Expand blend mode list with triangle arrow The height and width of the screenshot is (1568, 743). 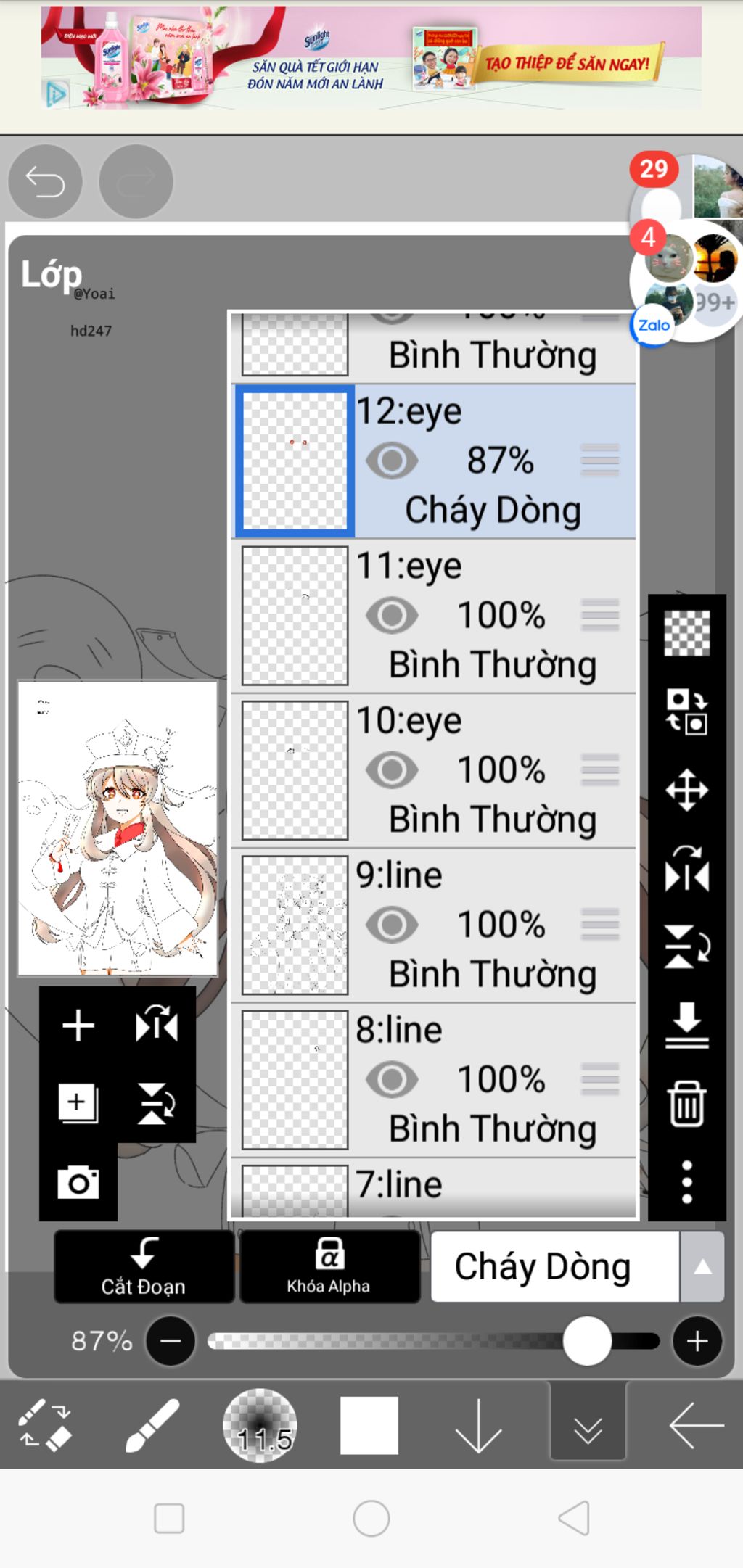[702, 1266]
